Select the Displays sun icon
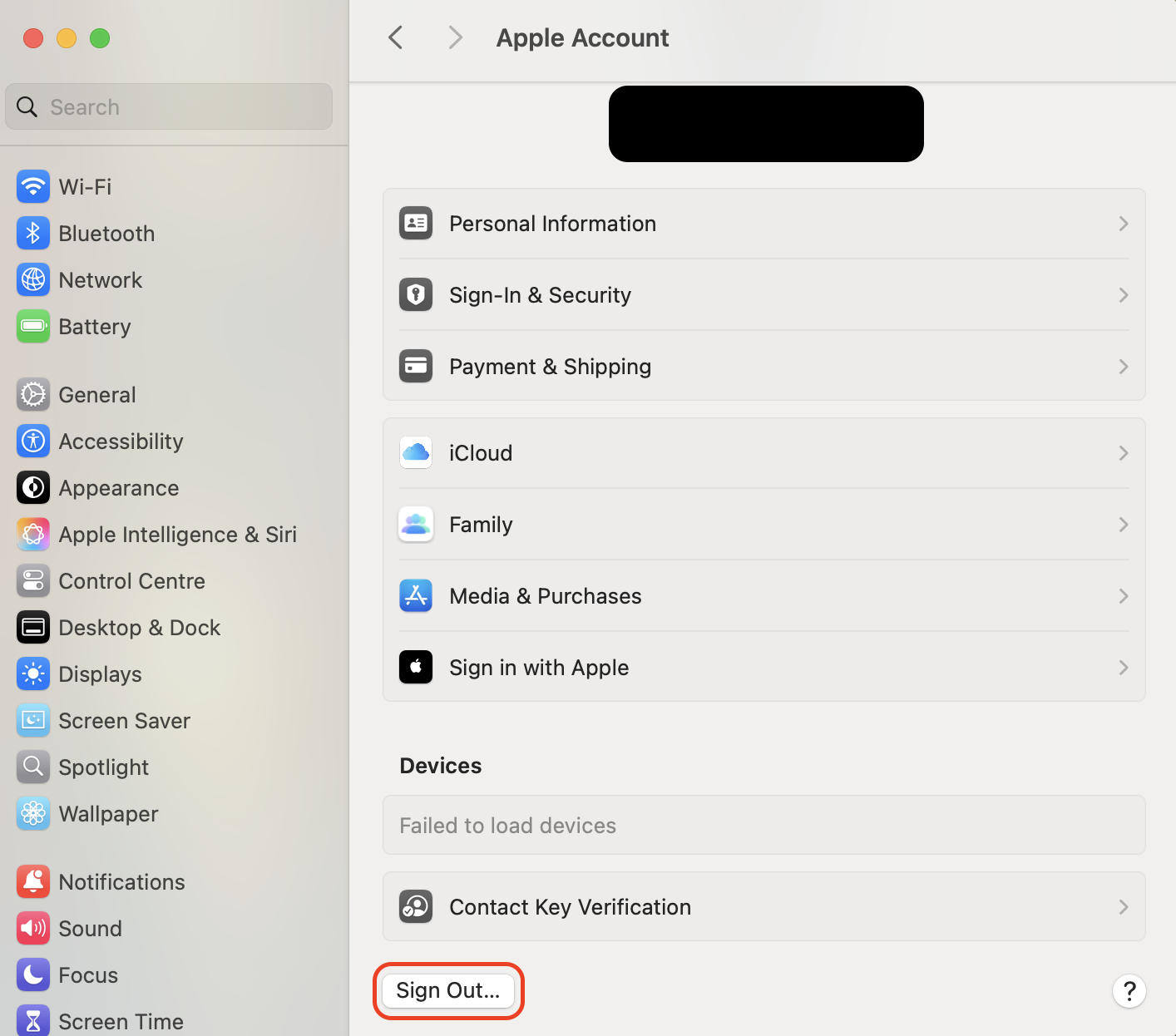Viewport: 1176px width, 1036px height. pos(33,674)
